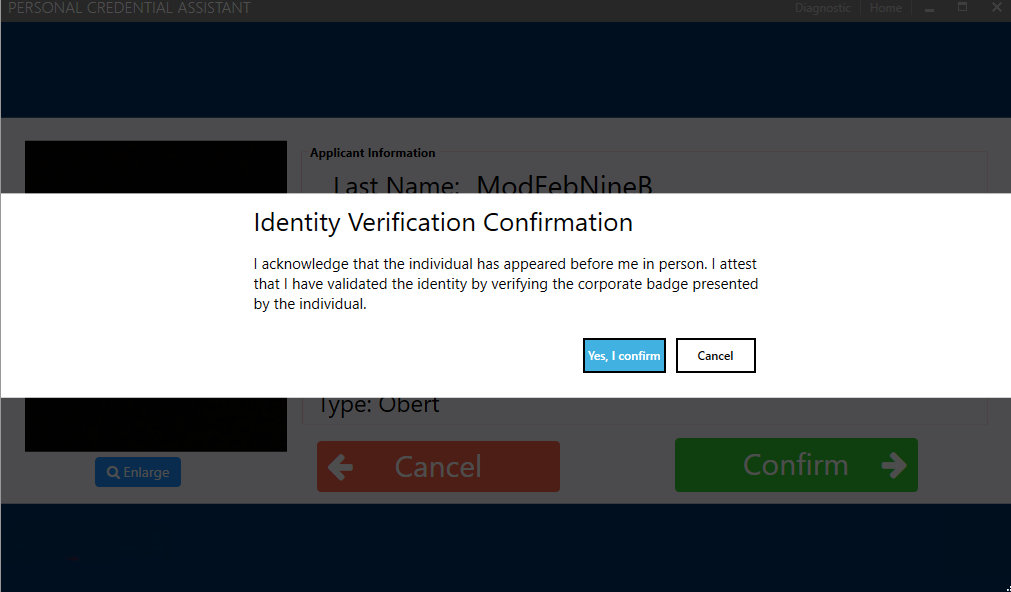Click the magnifier icon on Enlarge button
The width and height of the screenshot is (1011, 592).
pyautogui.click(x=114, y=472)
